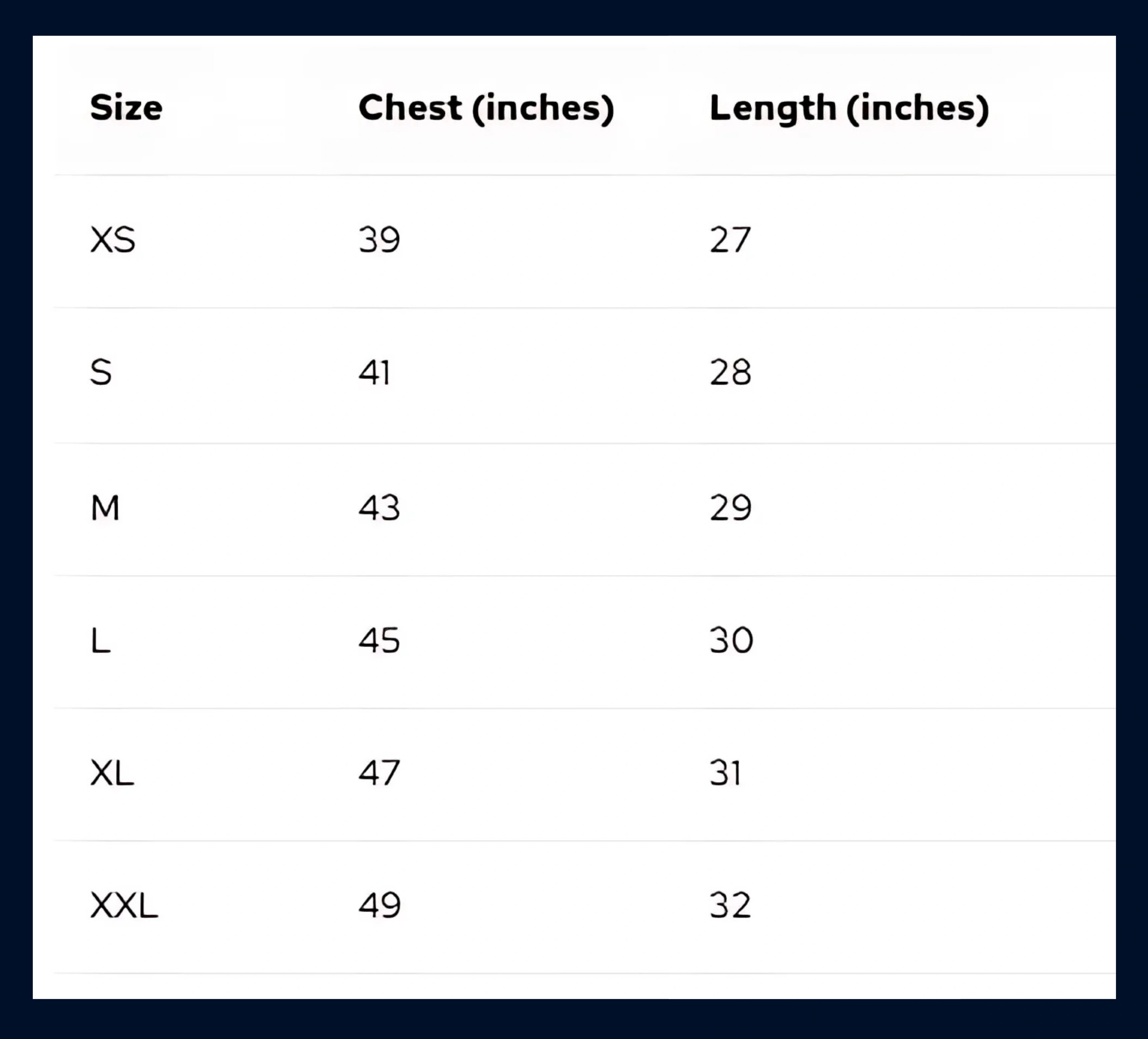Click length measurement 29 for M

tap(730, 507)
